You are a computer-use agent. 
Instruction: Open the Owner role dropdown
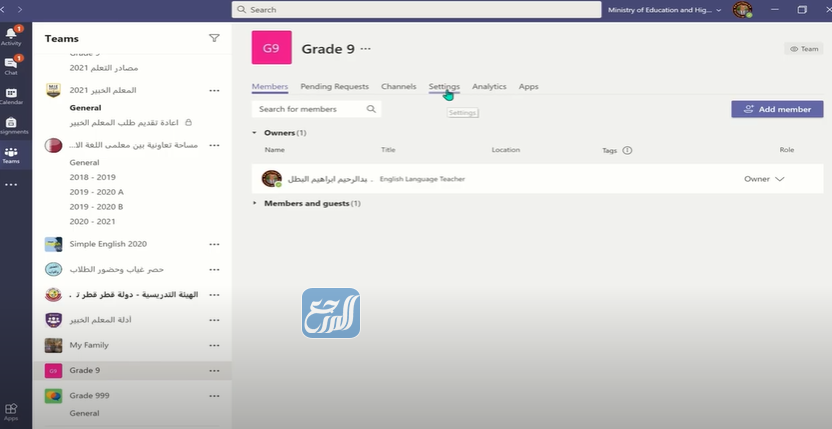coord(764,179)
